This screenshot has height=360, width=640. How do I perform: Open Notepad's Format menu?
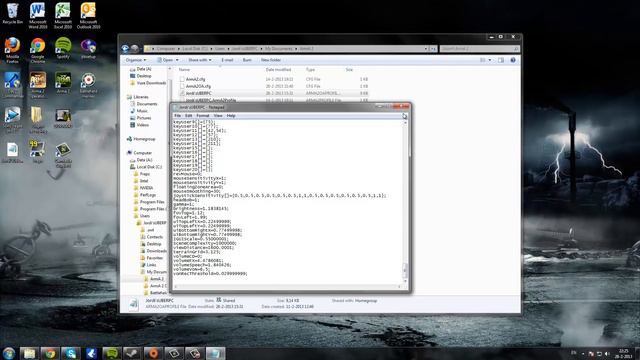coord(202,116)
